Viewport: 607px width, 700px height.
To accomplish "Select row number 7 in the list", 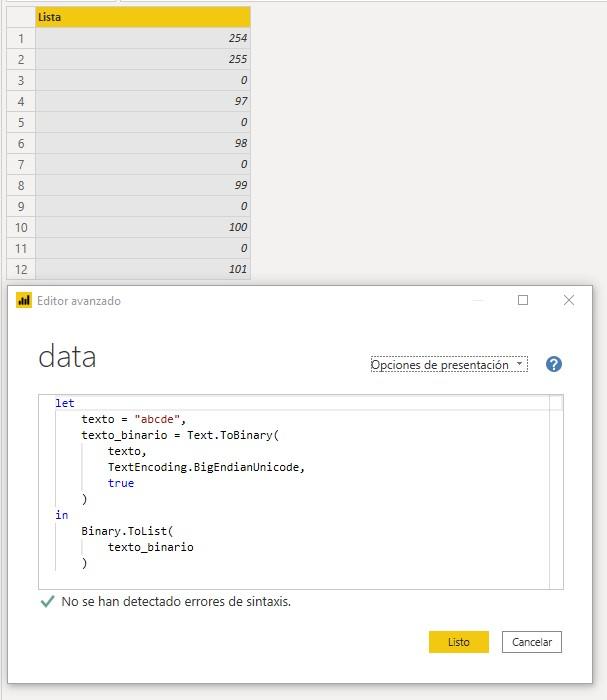I will coord(21,164).
